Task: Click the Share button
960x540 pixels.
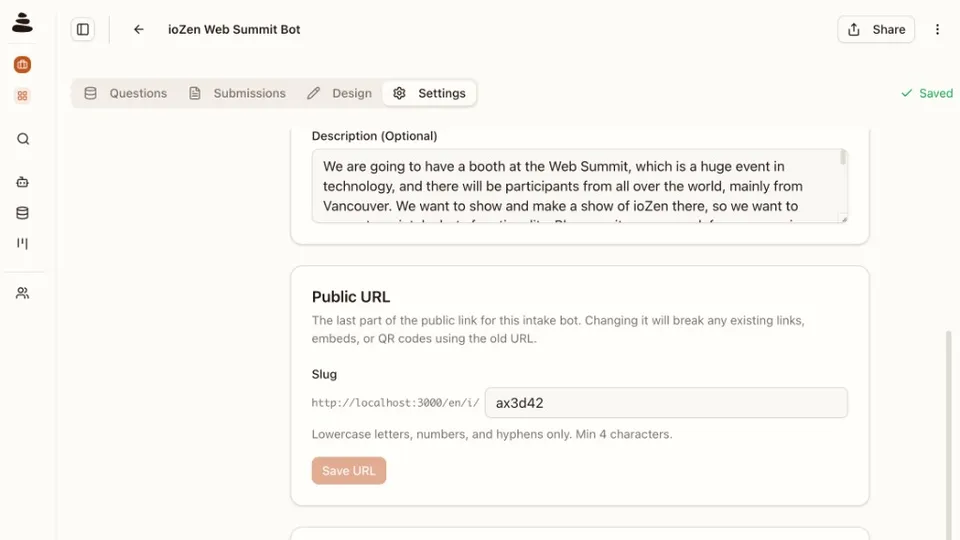Action: 876,29
